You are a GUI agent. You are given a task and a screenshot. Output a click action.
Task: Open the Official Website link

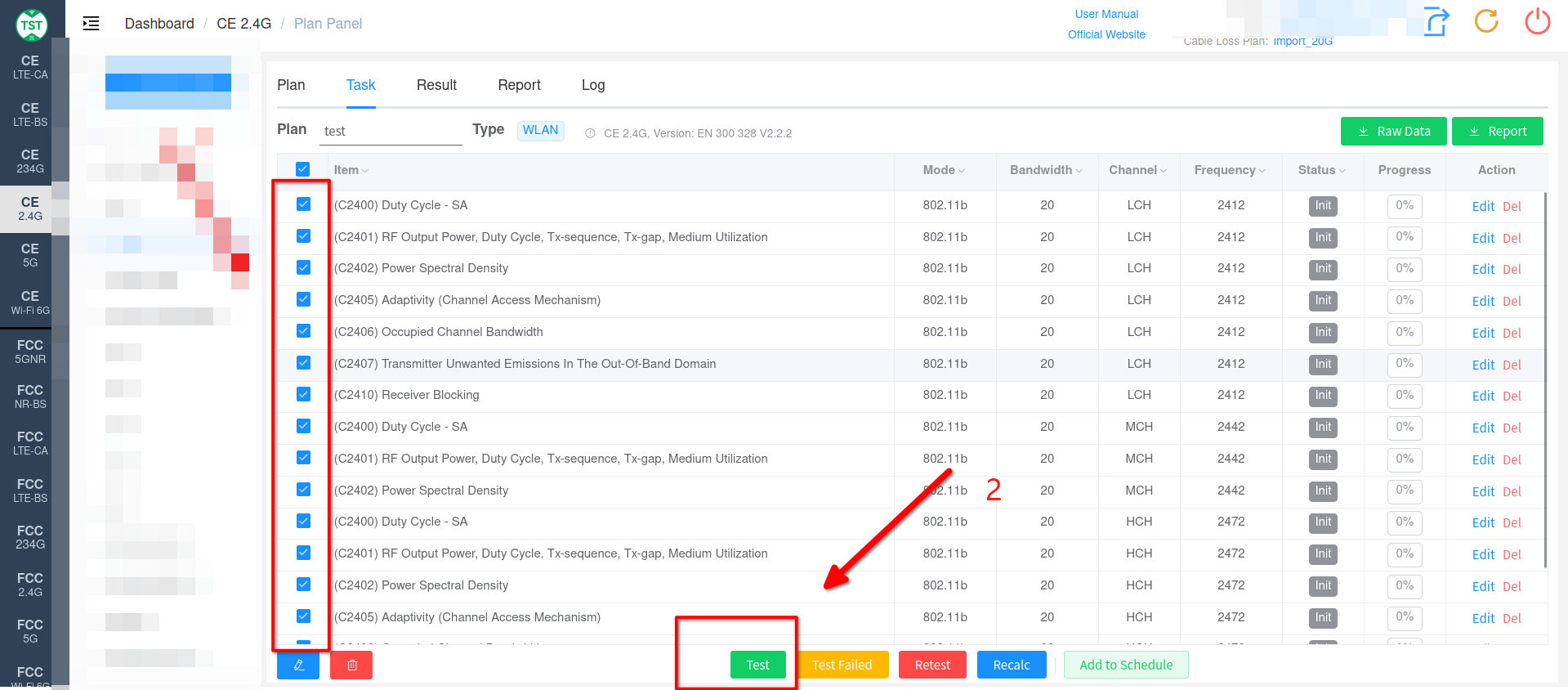point(1106,34)
